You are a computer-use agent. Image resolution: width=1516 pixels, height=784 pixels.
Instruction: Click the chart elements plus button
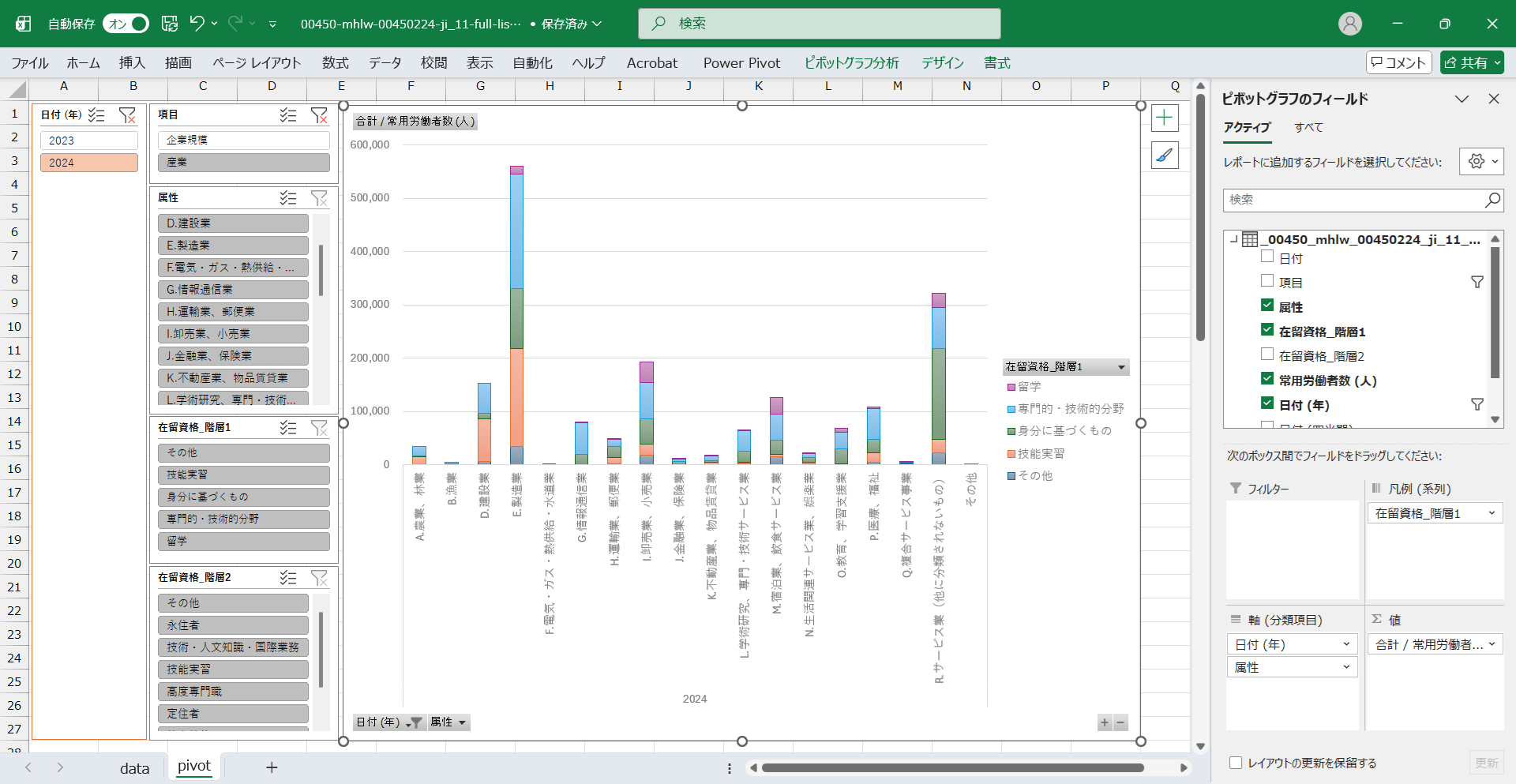tap(1165, 118)
